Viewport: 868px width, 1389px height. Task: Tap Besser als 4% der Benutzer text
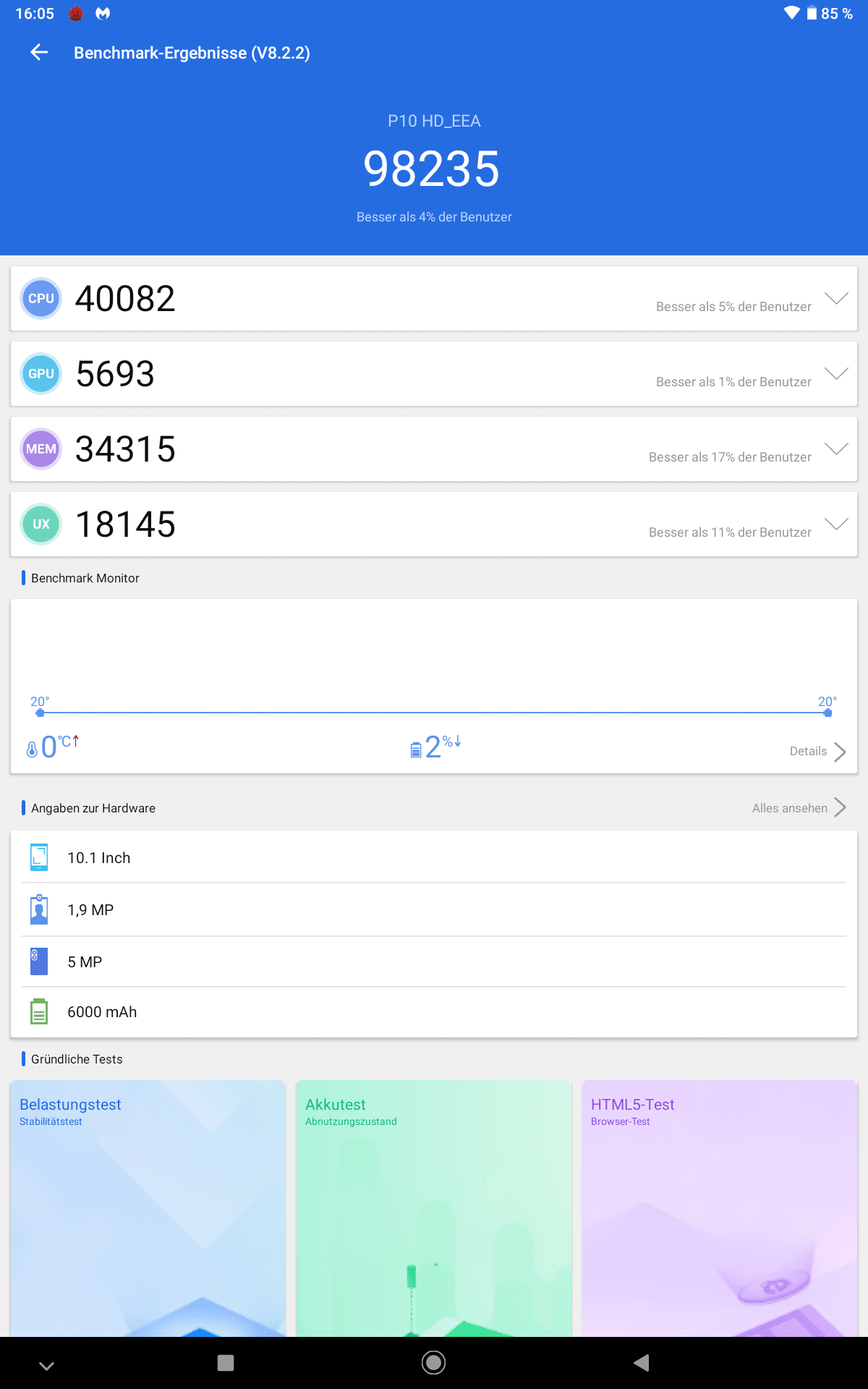tap(434, 217)
